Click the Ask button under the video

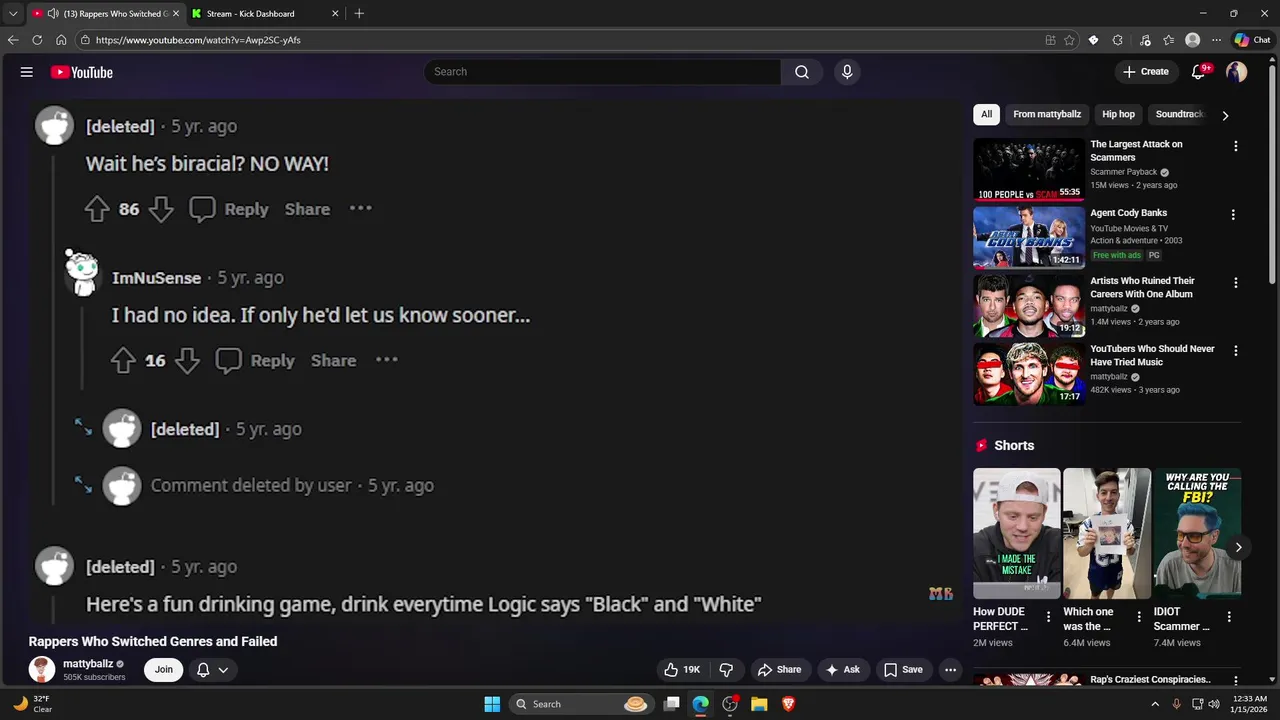(x=842, y=670)
